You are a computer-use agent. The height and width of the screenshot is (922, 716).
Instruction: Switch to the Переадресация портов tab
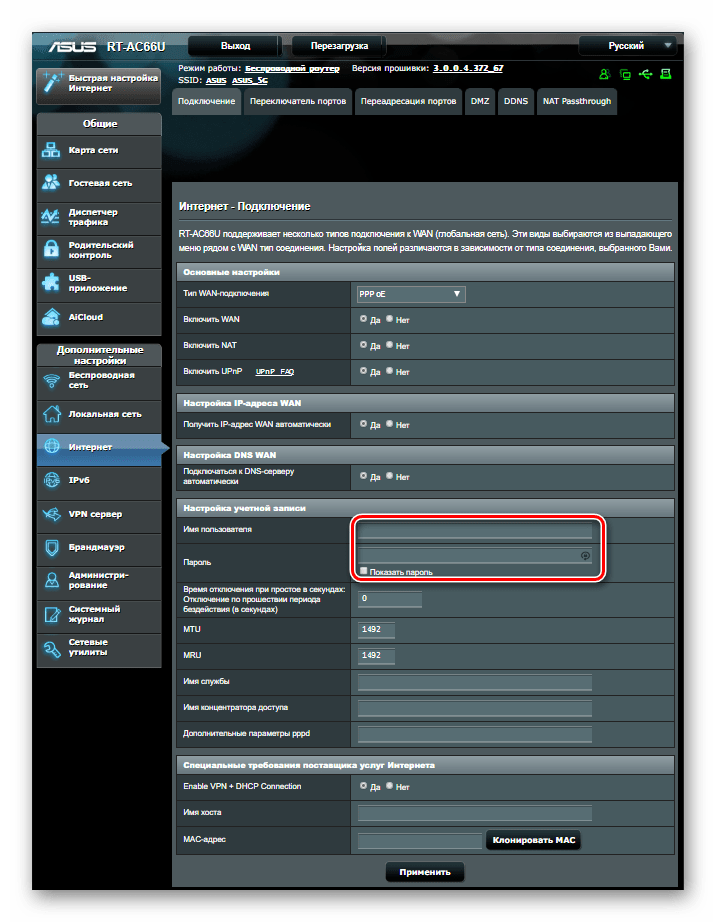coord(409,102)
